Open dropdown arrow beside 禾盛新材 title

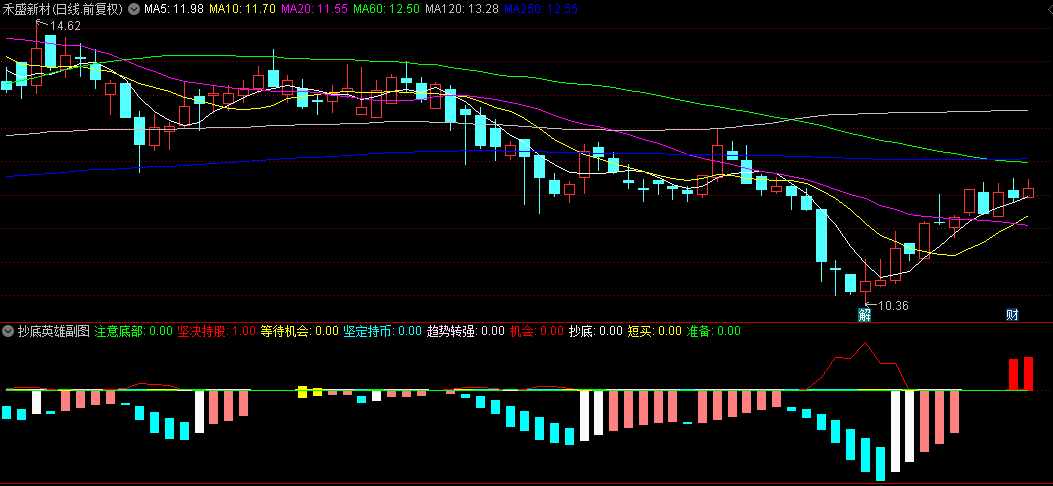(133, 9)
